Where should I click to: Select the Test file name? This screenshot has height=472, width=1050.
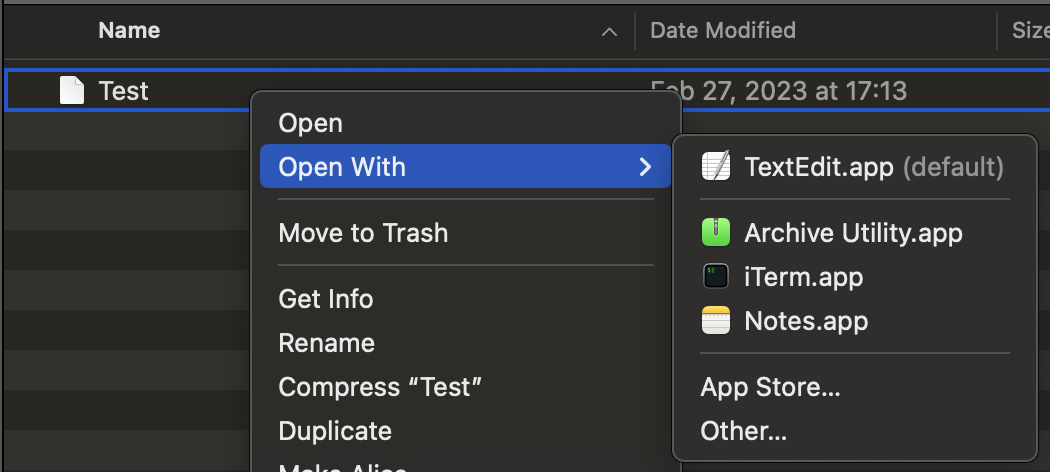pyautogui.click(x=123, y=90)
